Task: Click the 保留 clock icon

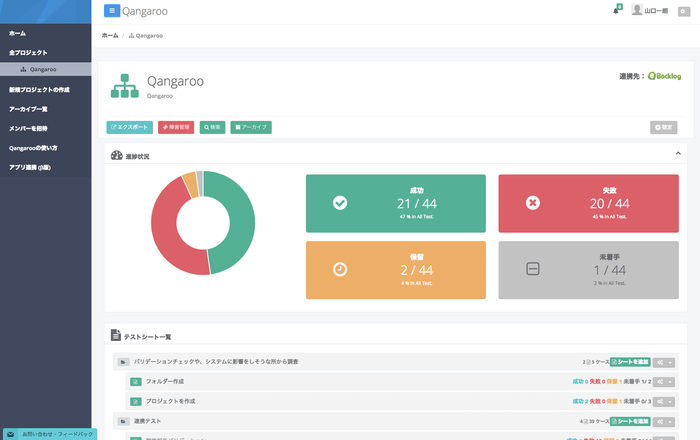Action: [340, 269]
